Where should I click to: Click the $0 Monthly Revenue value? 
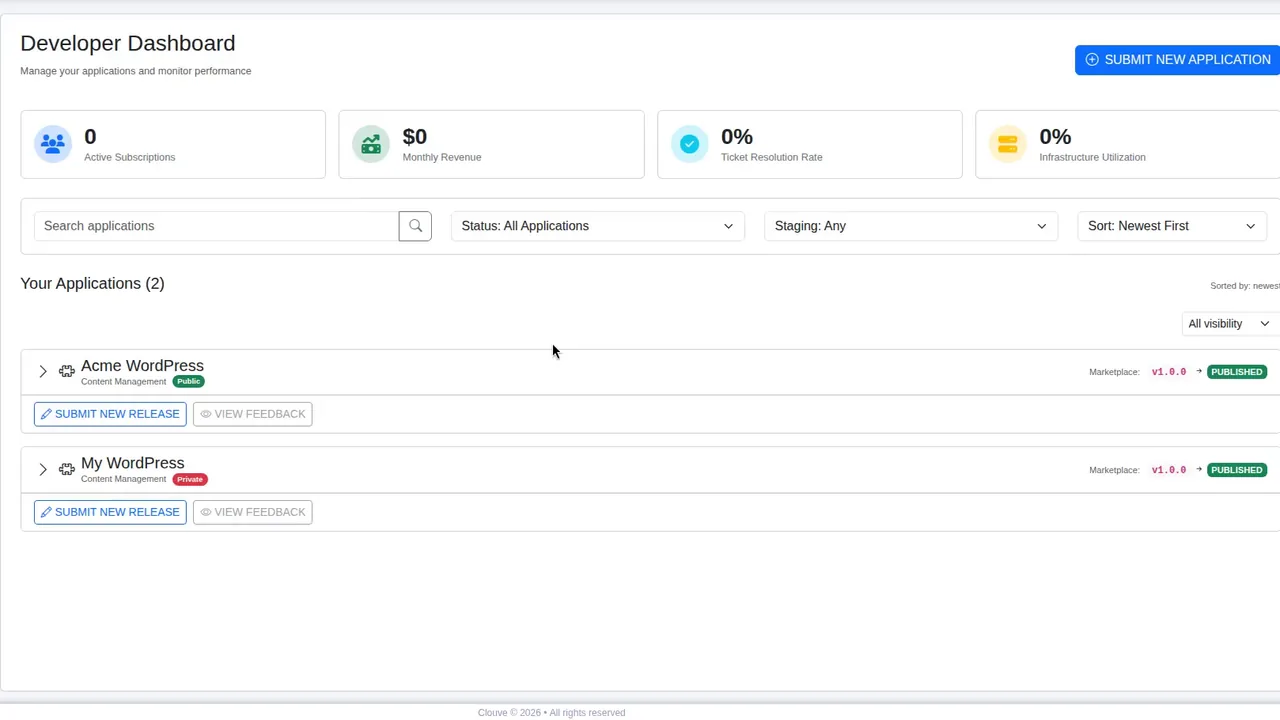coord(414,137)
